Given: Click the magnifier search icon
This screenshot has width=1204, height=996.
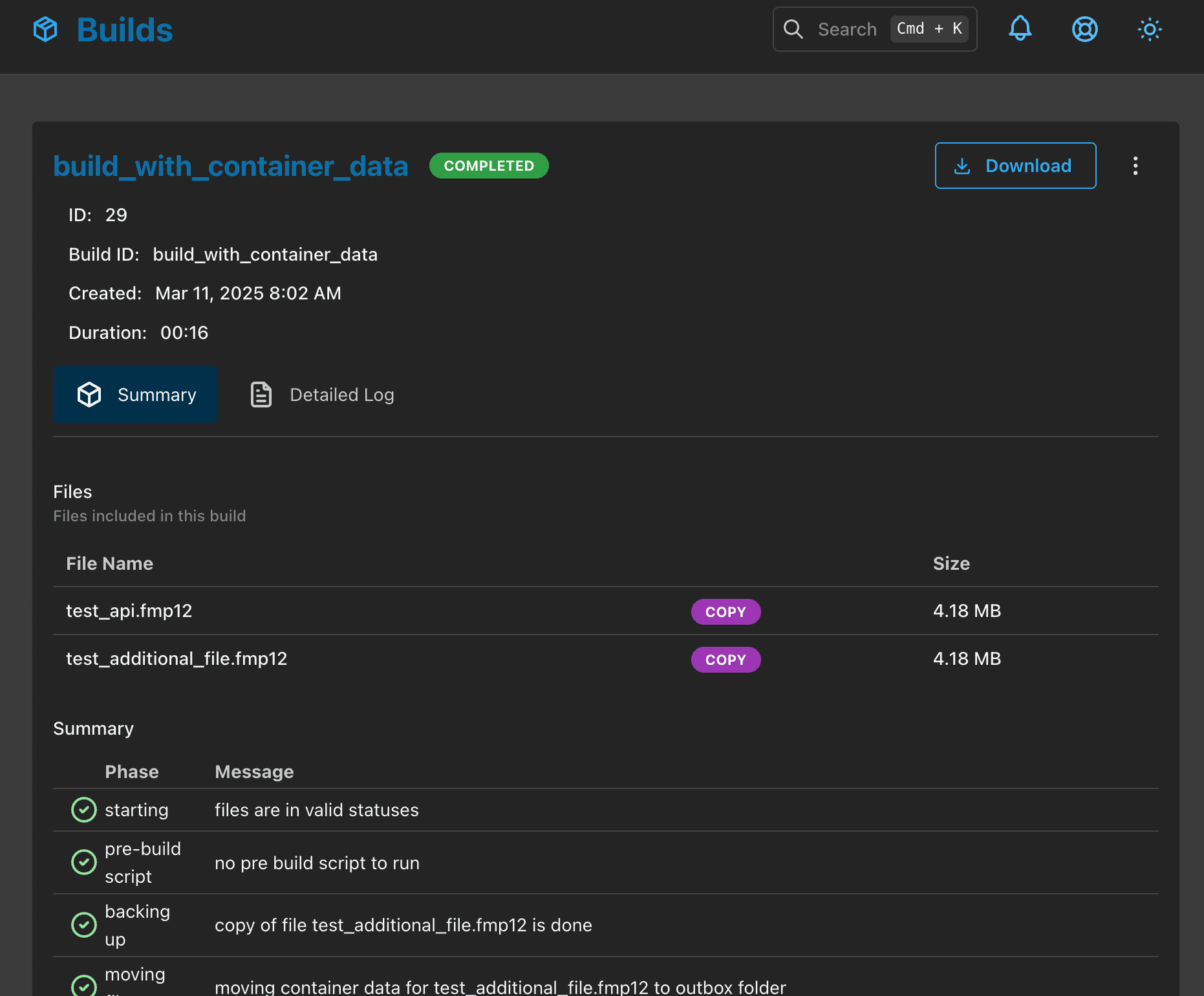Looking at the screenshot, I should coord(793,29).
